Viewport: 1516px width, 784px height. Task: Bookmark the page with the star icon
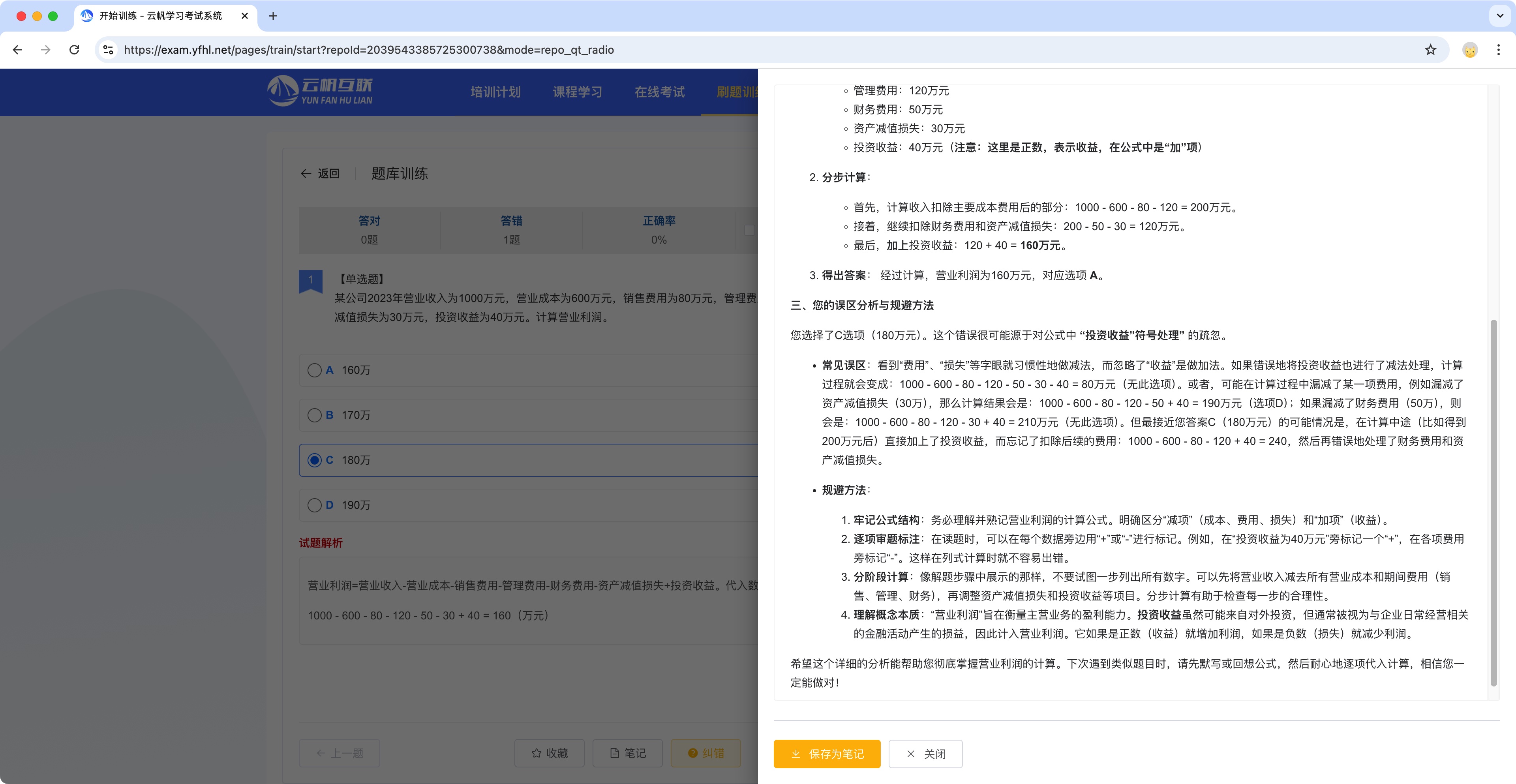(1430, 49)
